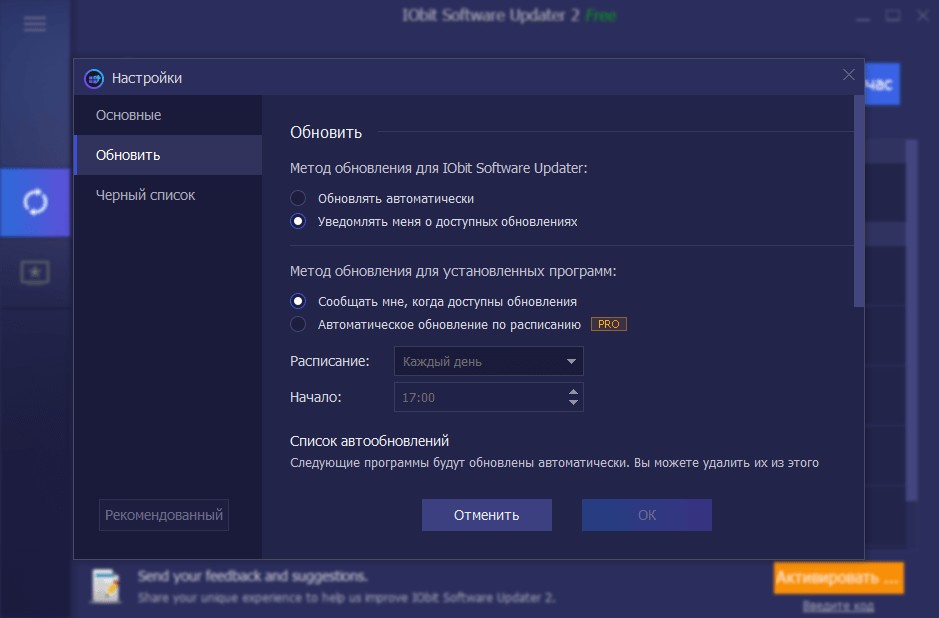The width and height of the screenshot is (939, 618).
Task: Select 'Обновлять автоматически' radio button
Action: coord(298,198)
